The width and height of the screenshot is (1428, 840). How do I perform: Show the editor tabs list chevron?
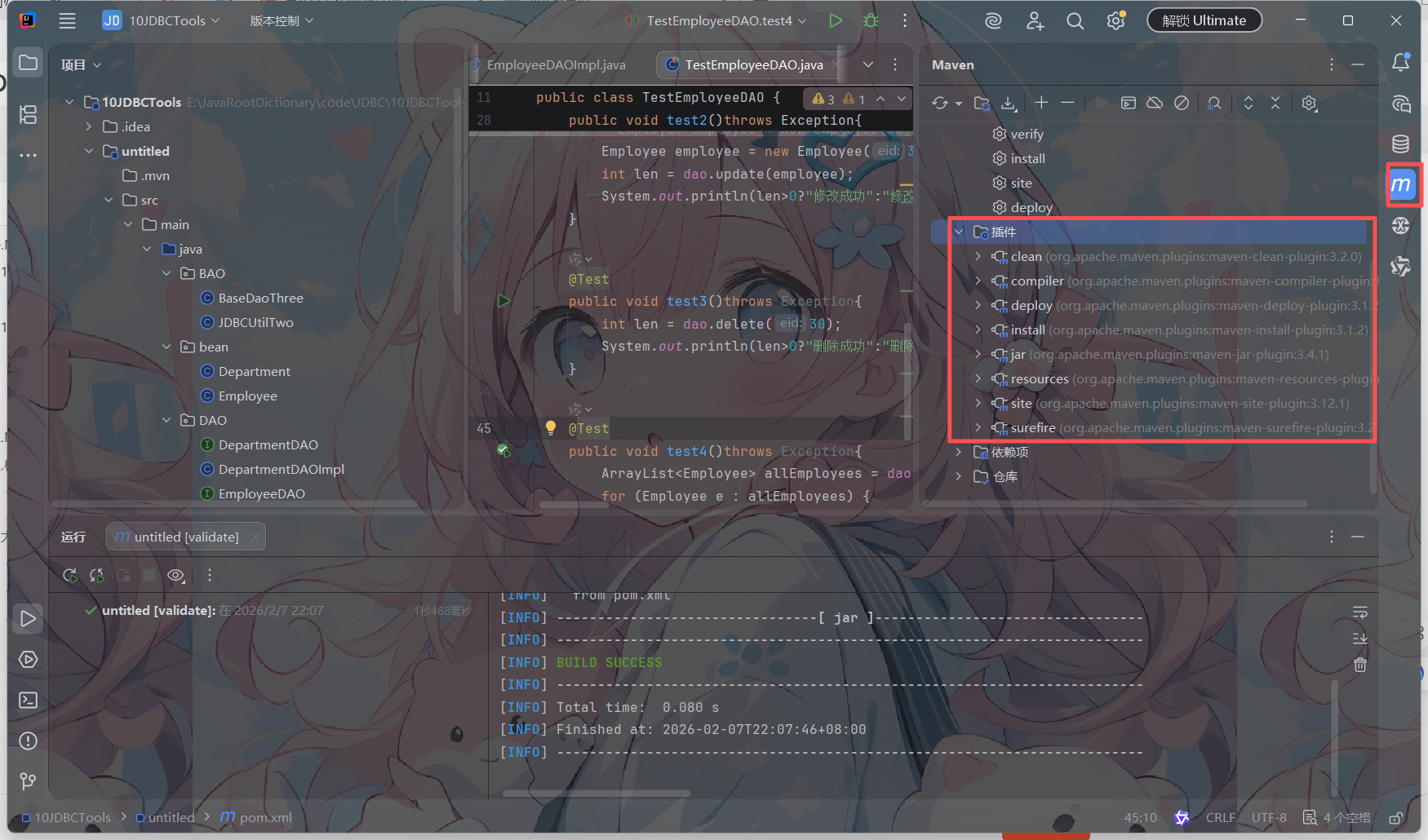868,64
